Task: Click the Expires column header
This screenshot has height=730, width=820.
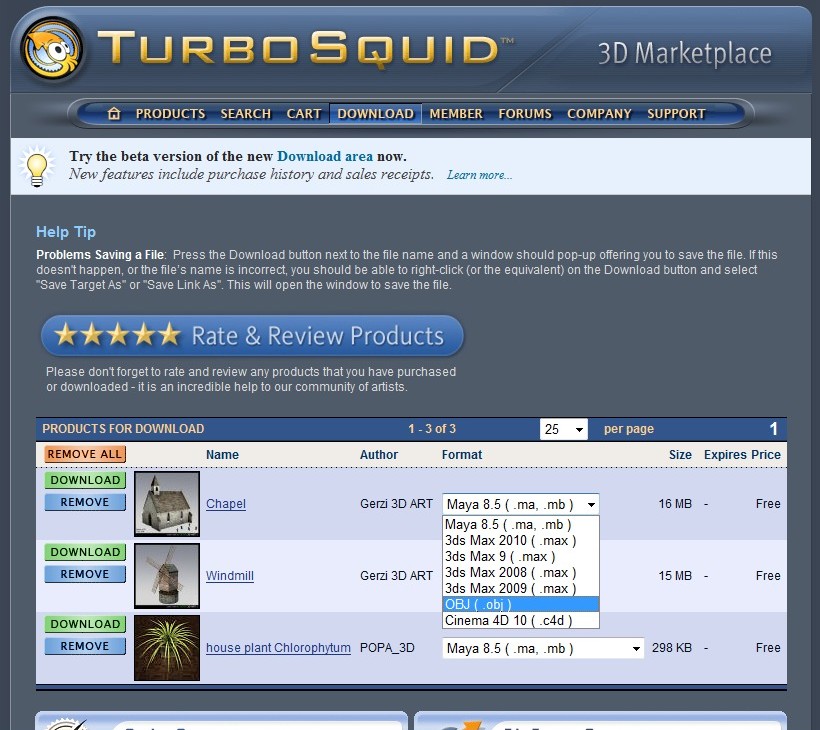Action: pyautogui.click(x=726, y=455)
